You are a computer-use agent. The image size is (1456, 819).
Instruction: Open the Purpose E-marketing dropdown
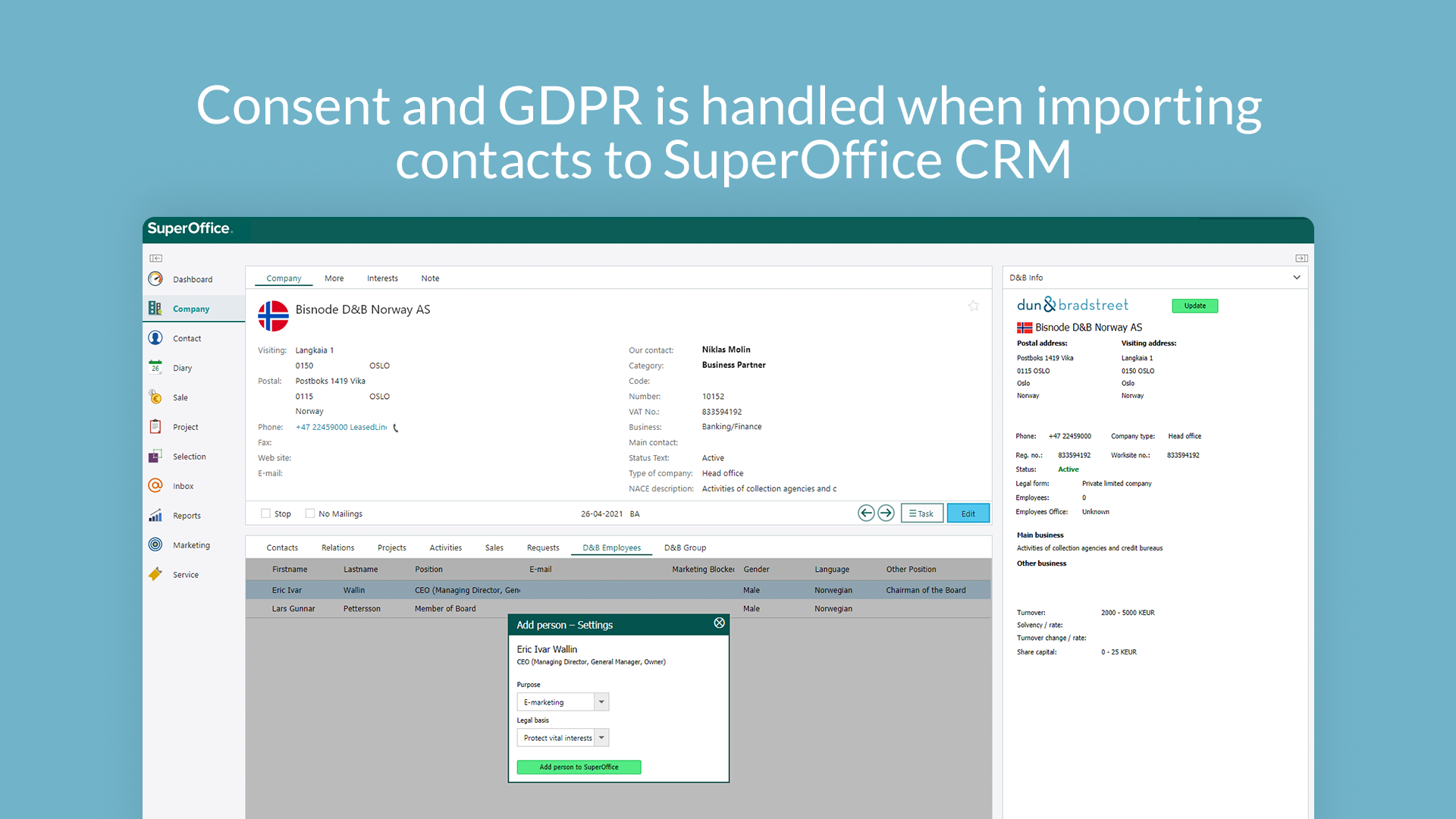click(x=601, y=702)
